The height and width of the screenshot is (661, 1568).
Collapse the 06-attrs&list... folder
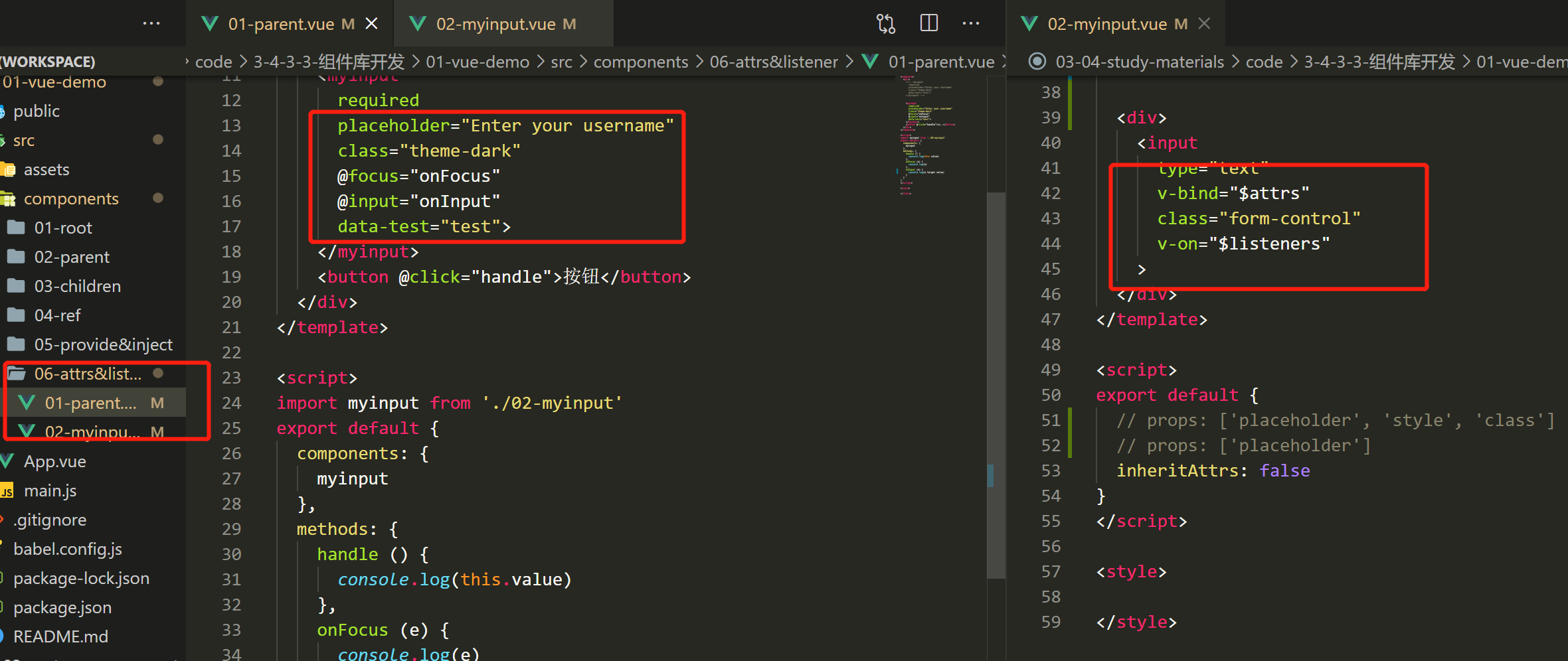[x=88, y=374]
